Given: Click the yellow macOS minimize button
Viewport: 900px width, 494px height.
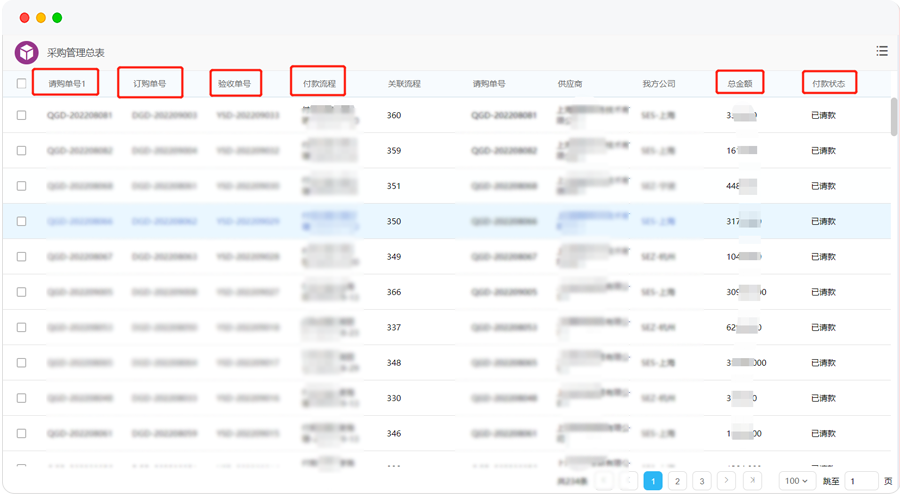Looking at the screenshot, I should 41,18.
